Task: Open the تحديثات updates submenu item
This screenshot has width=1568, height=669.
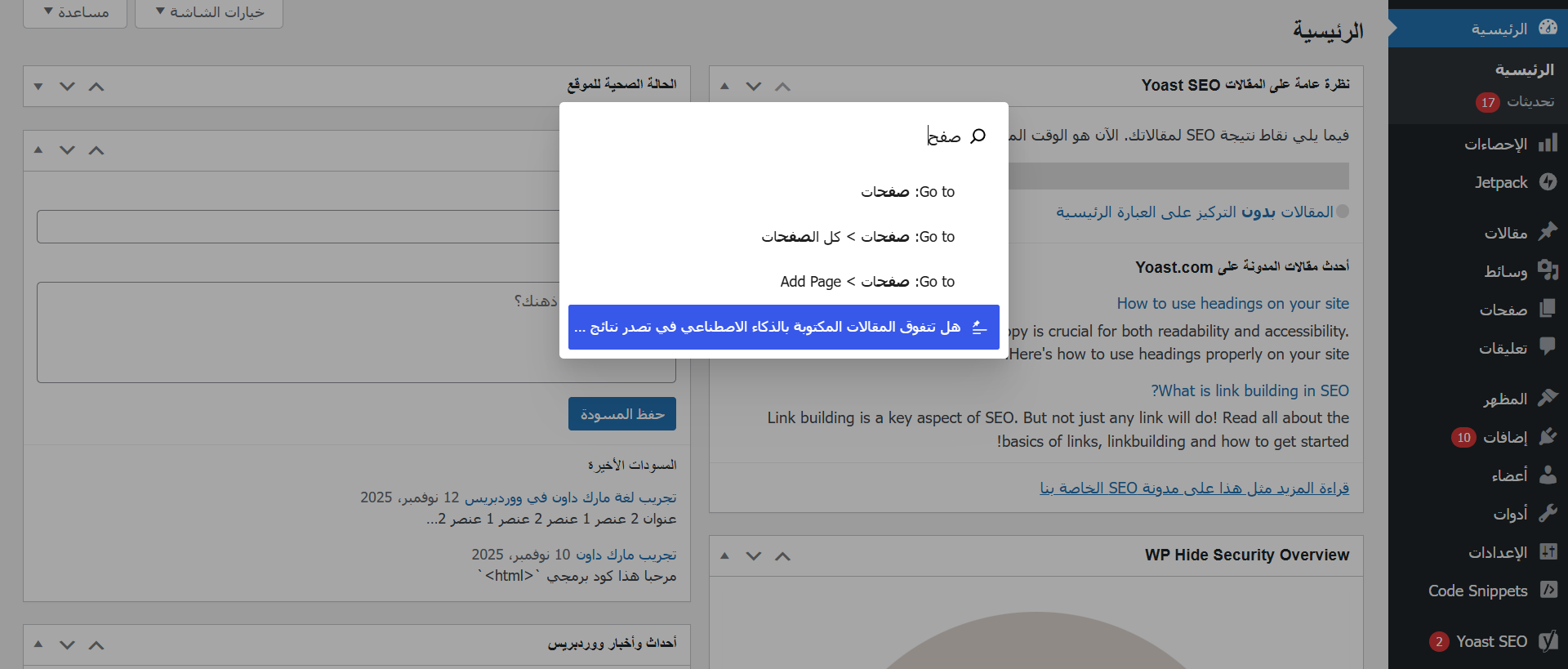Action: point(1515,101)
